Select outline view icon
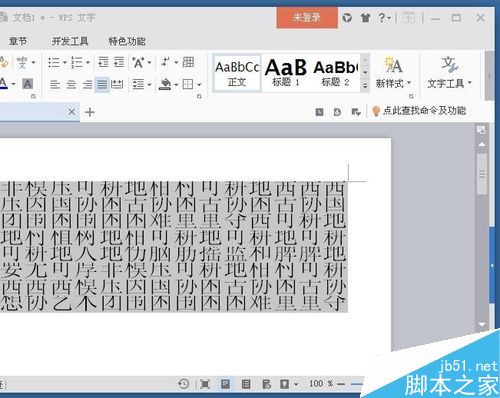The width and height of the screenshot is (500, 398). 246,384
